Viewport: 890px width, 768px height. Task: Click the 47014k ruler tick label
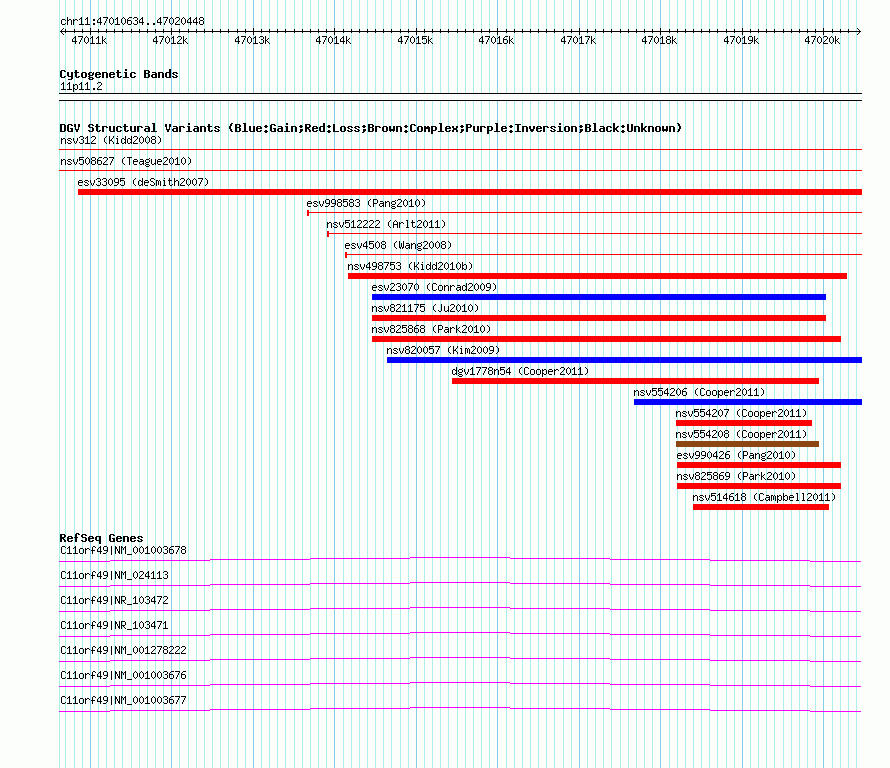point(333,40)
